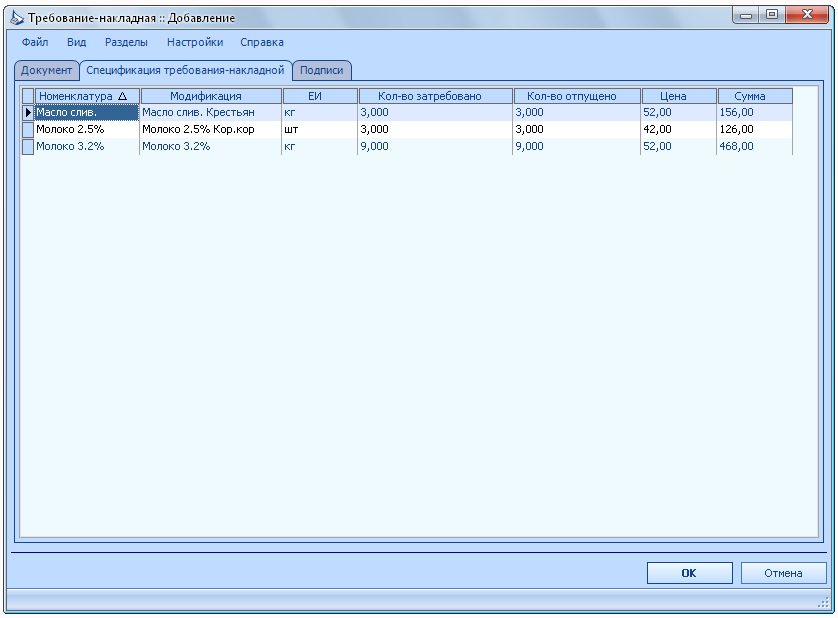Select the Спецификация требования-накладной tab
This screenshot has height=618, width=838.
pyautogui.click(x=185, y=70)
